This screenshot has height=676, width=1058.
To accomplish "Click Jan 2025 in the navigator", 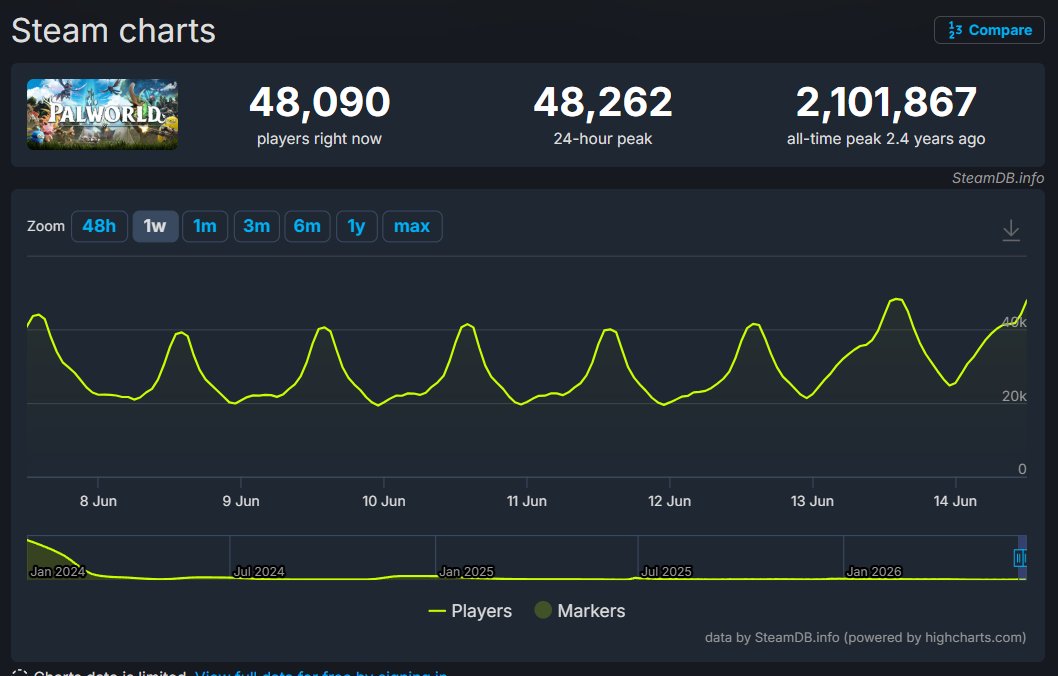I will [466, 571].
